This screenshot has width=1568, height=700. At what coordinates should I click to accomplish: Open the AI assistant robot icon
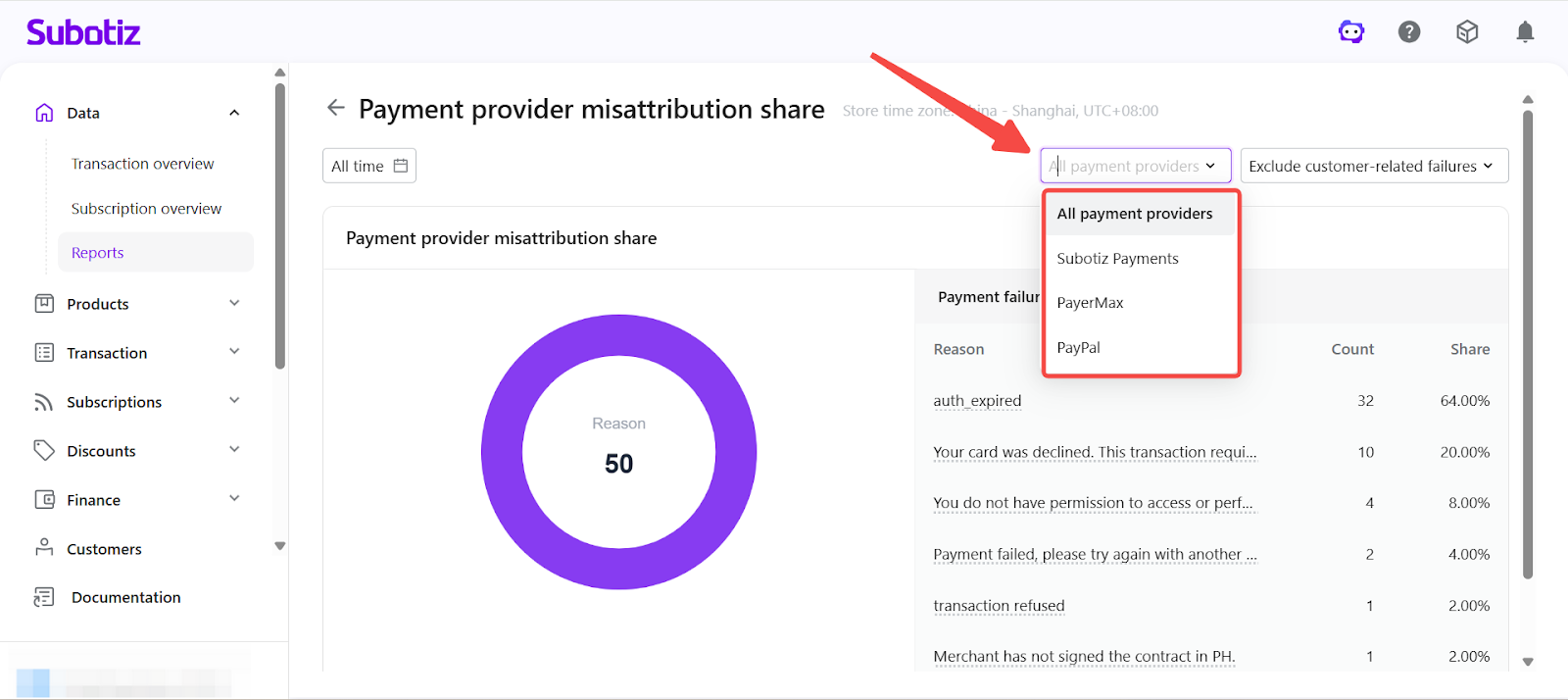point(1351,32)
